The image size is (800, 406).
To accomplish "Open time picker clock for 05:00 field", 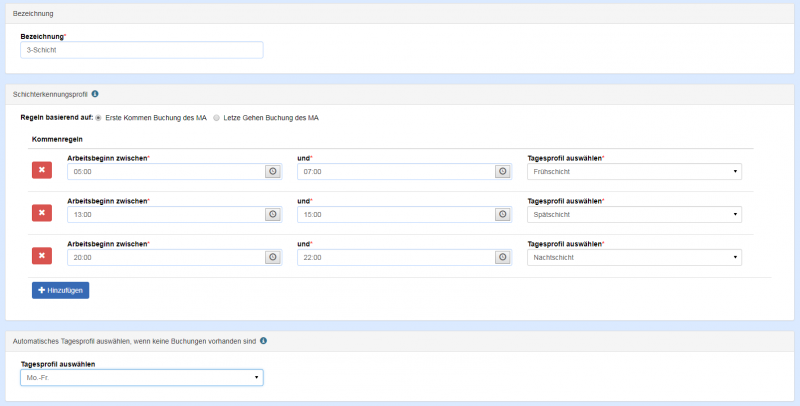I will (273, 172).
